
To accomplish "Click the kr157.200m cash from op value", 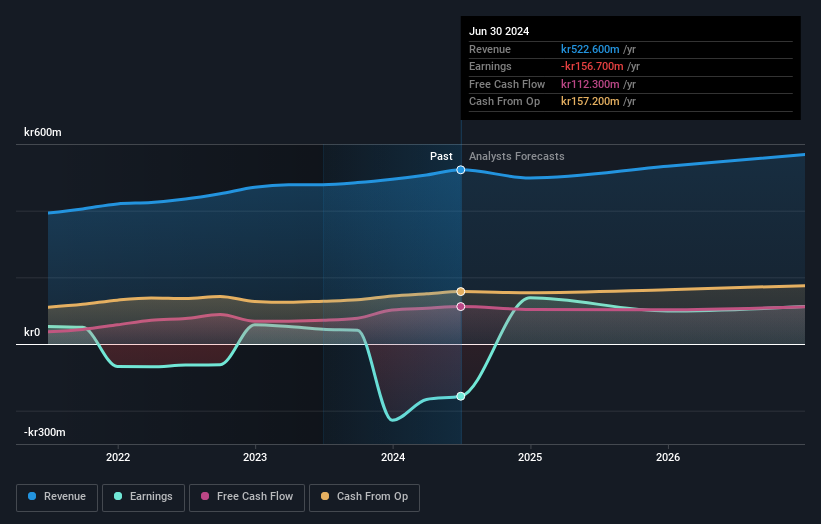I will click(590, 102).
